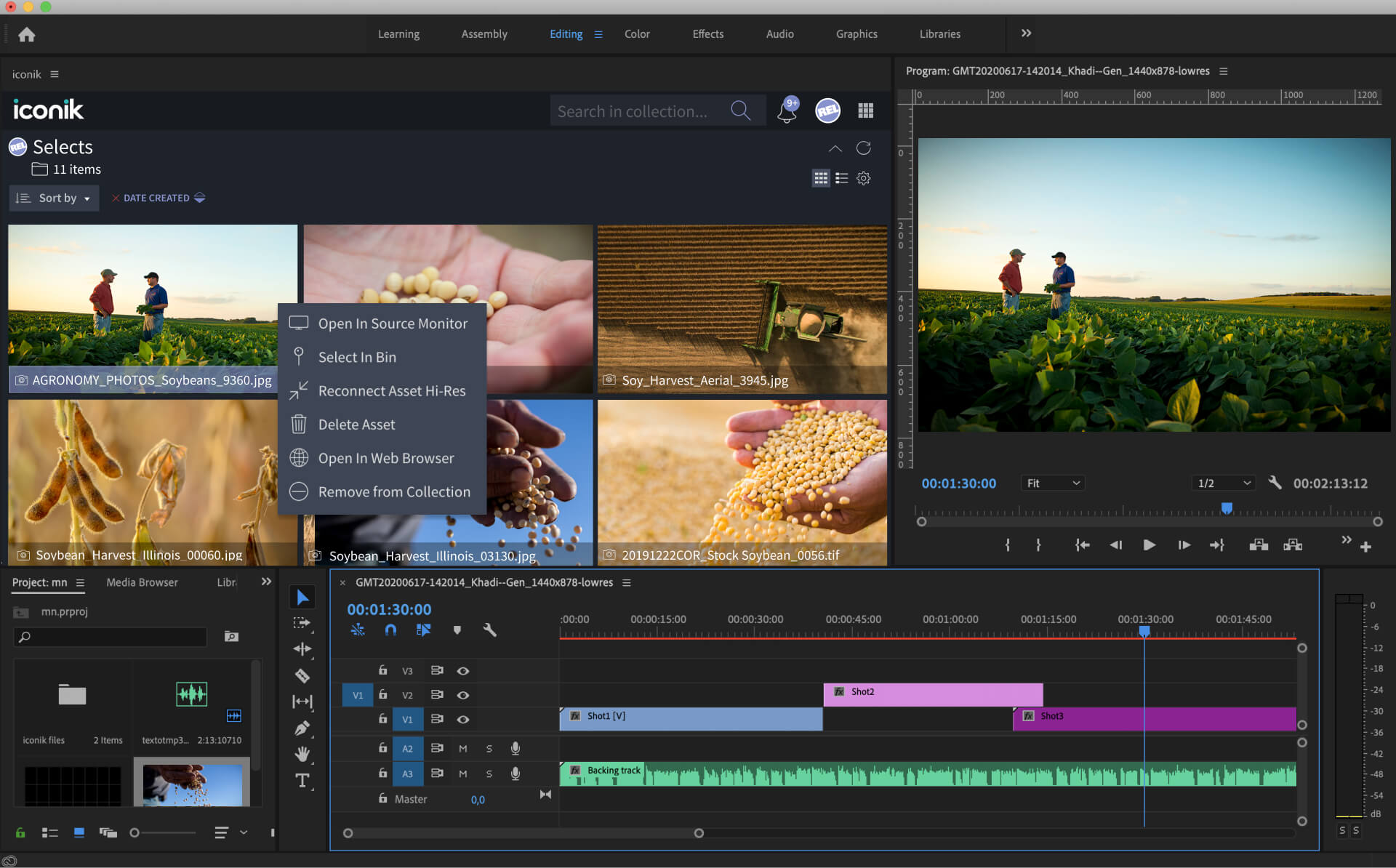Refresh the Selects collection

tap(863, 148)
